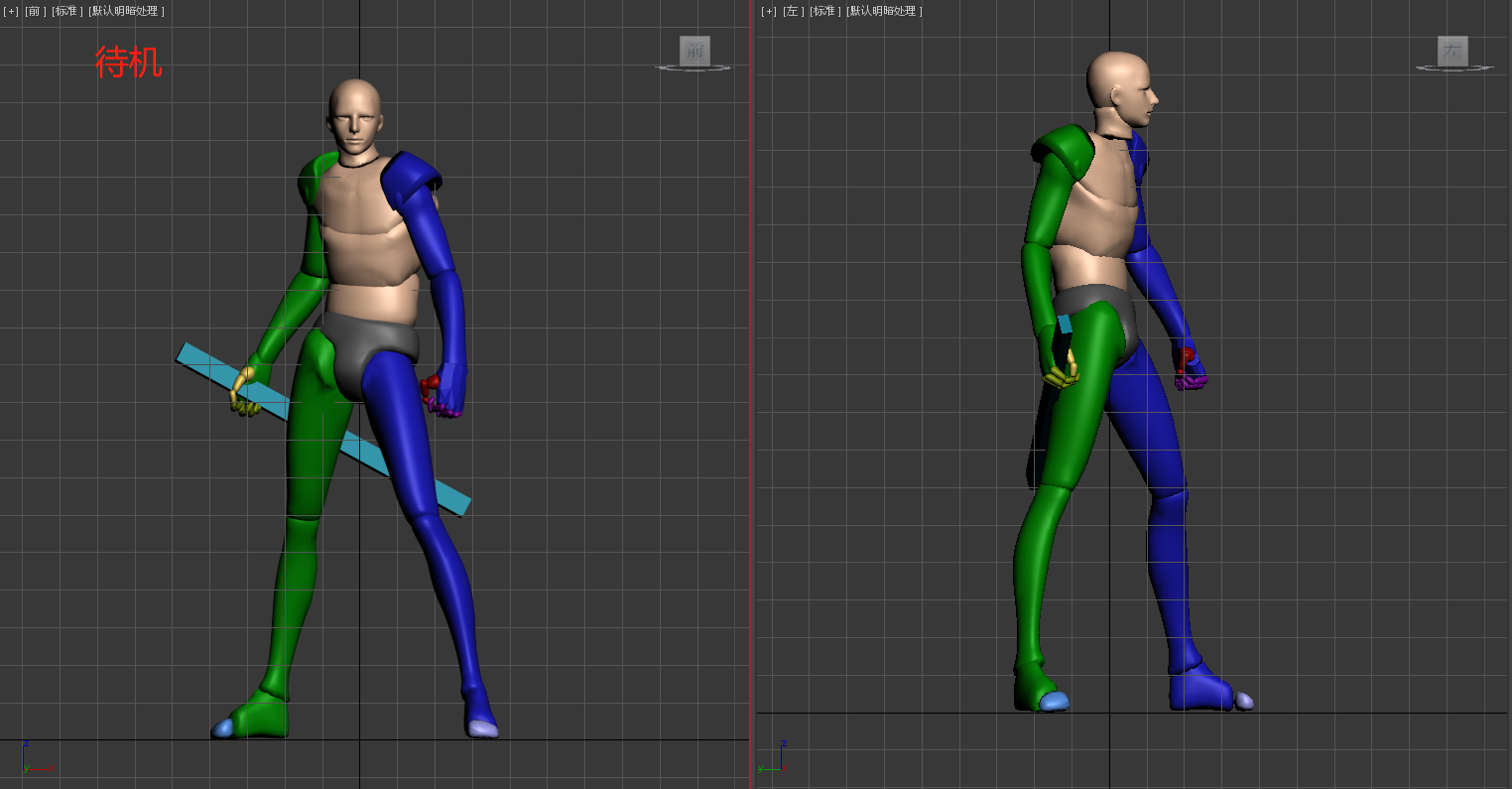This screenshot has height=789, width=1512.
Task: Click the ViewCube face labeled 左
Action: 1452,51
